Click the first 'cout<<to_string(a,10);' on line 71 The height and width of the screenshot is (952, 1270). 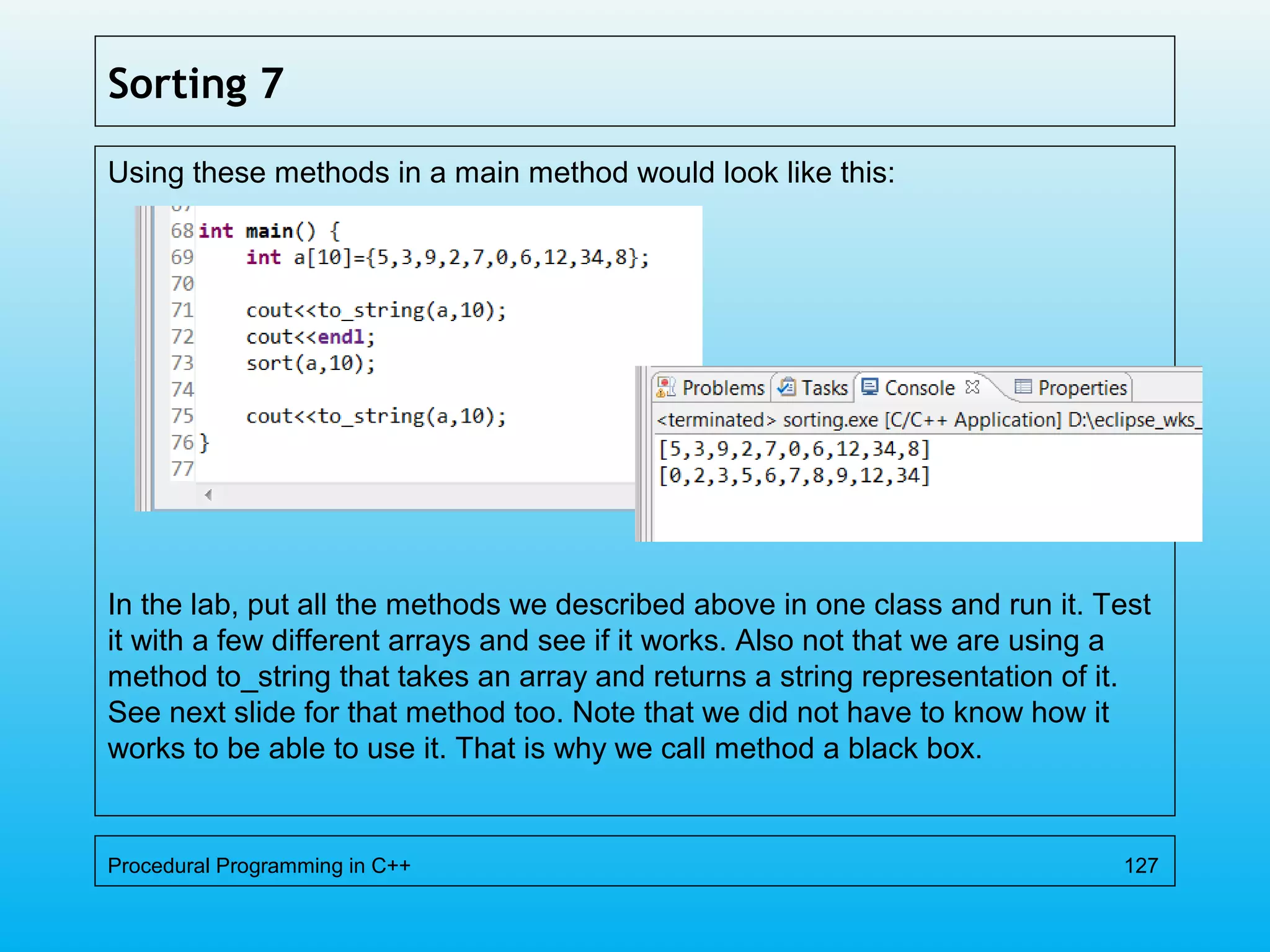[376, 310]
